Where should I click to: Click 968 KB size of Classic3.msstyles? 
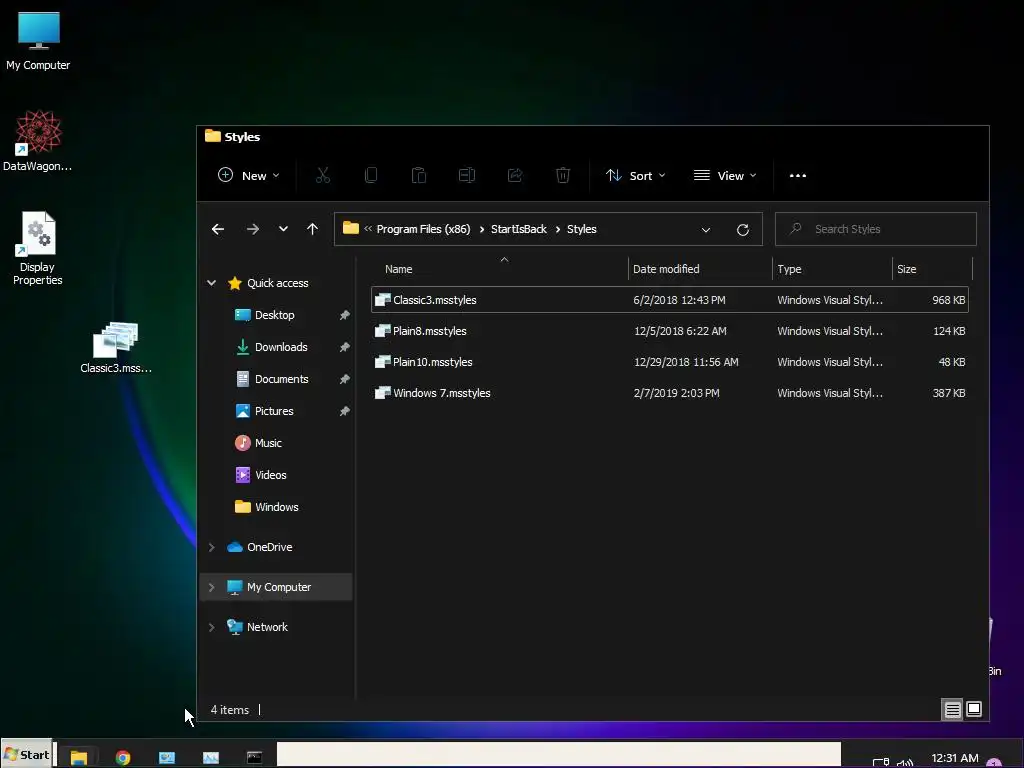(948, 300)
